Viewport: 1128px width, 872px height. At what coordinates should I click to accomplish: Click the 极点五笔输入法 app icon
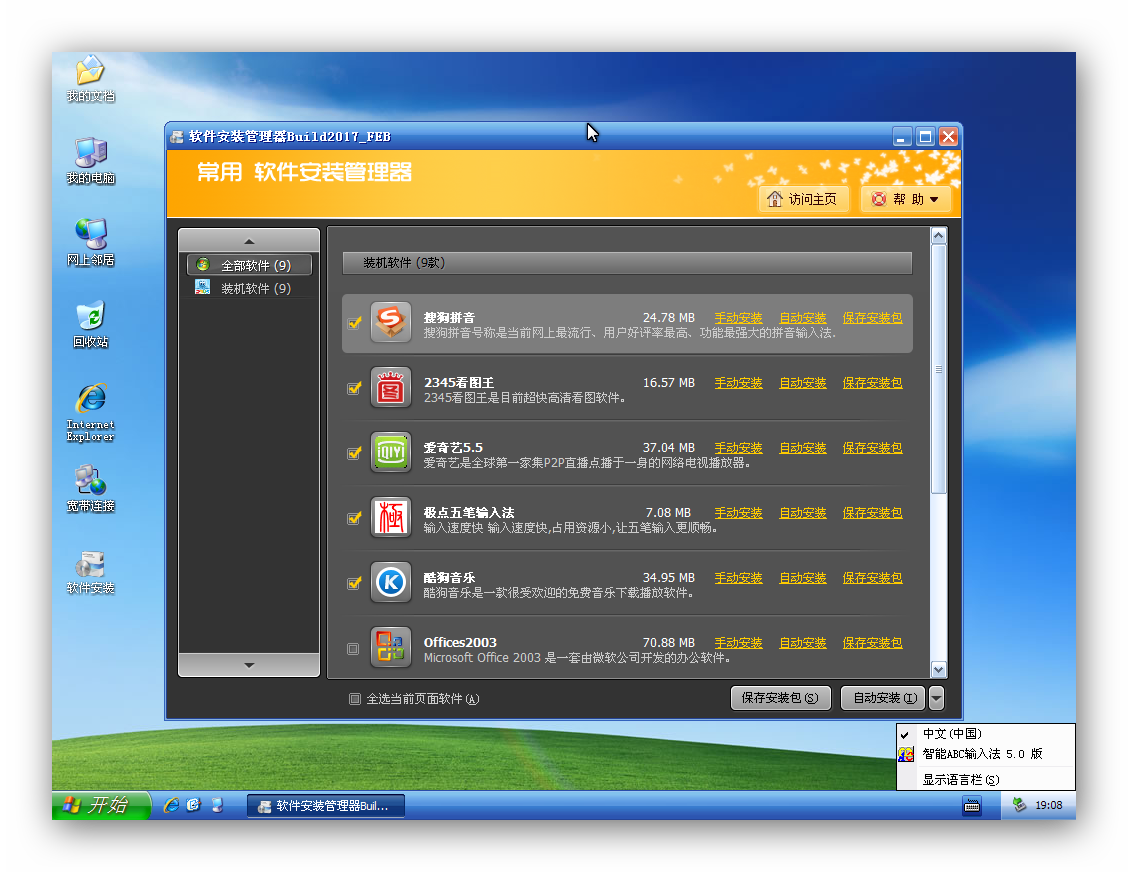coord(391,517)
